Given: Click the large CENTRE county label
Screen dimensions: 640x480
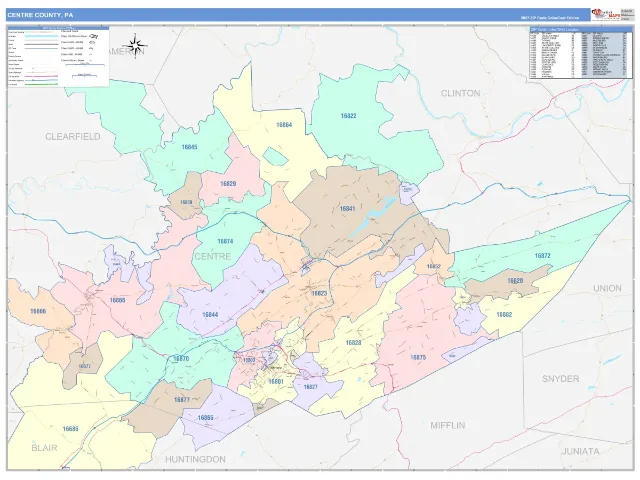Looking at the screenshot, I should pyautogui.click(x=213, y=256).
